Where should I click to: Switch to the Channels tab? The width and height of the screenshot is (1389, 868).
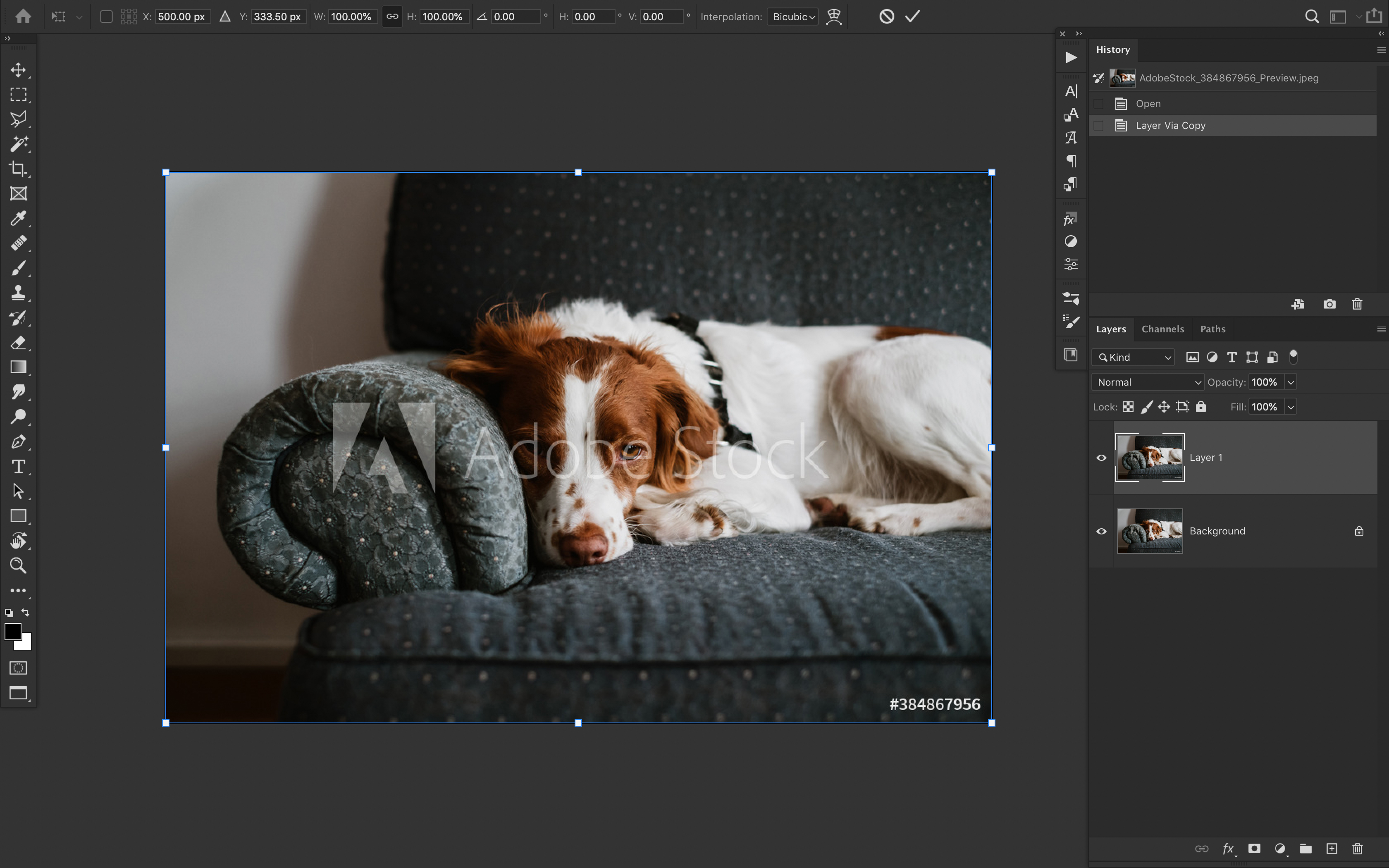[1162, 328]
